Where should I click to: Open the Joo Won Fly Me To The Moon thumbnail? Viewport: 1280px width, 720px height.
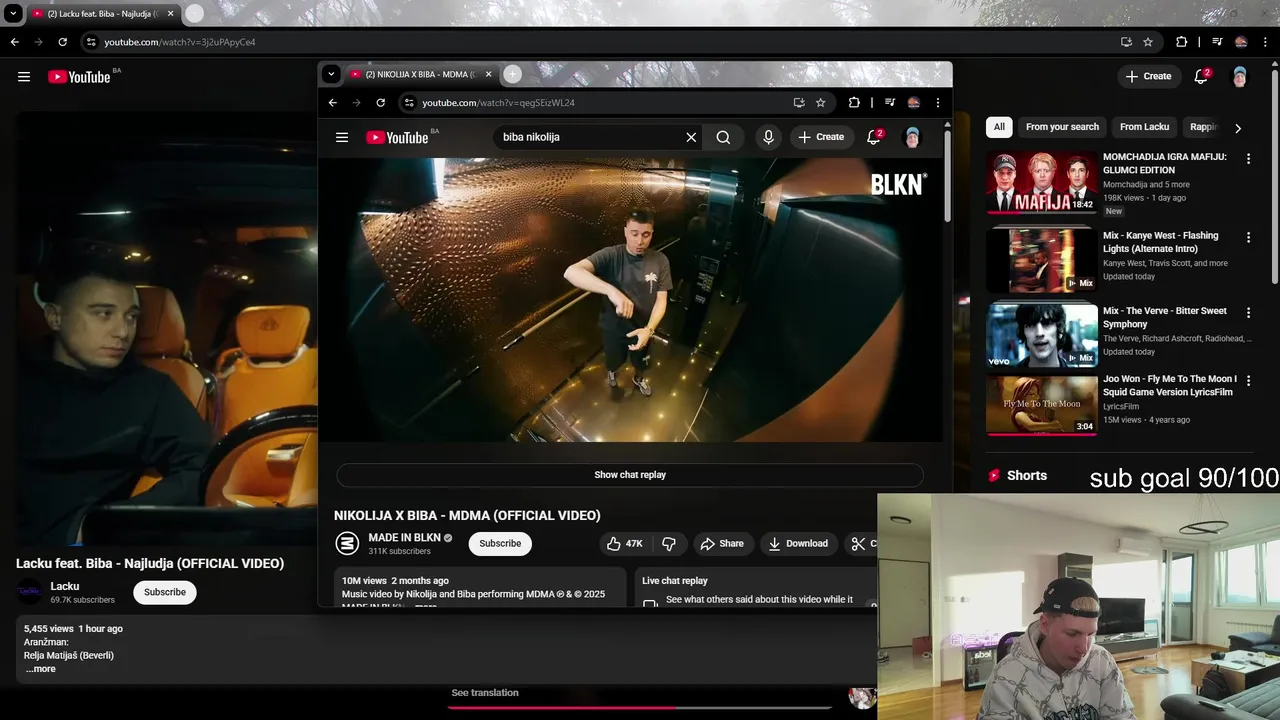pyautogui.click(x=1042, y=405)
